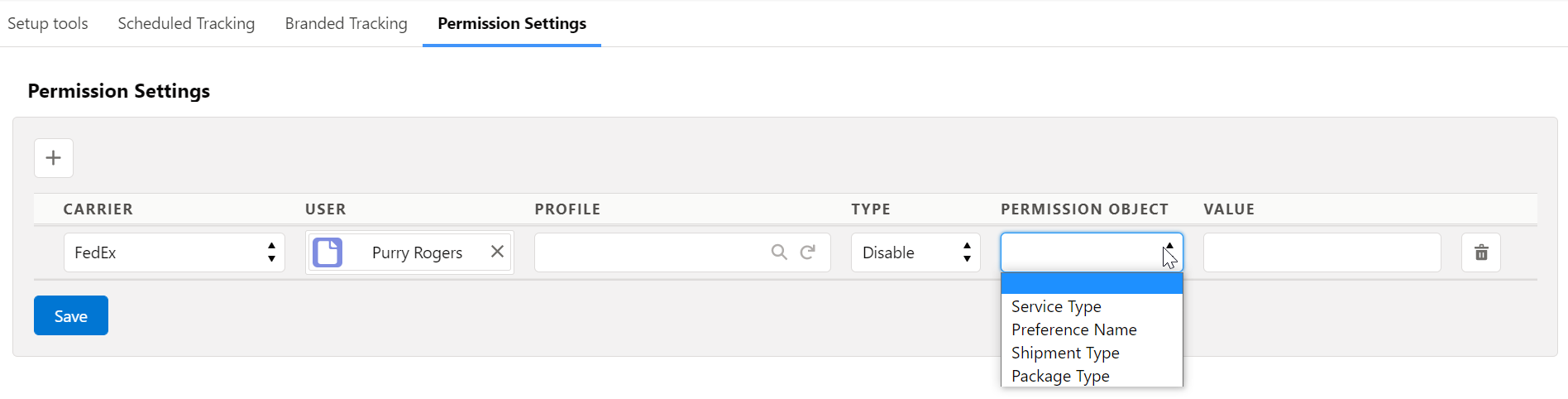Go to the Branded Tracking tab
The image size is (1568, 399).
point(346,23)
